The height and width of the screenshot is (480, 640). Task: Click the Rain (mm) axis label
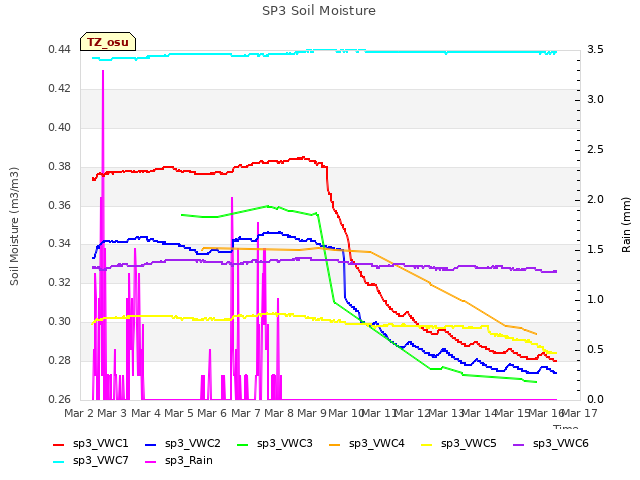tap(626, 225)
